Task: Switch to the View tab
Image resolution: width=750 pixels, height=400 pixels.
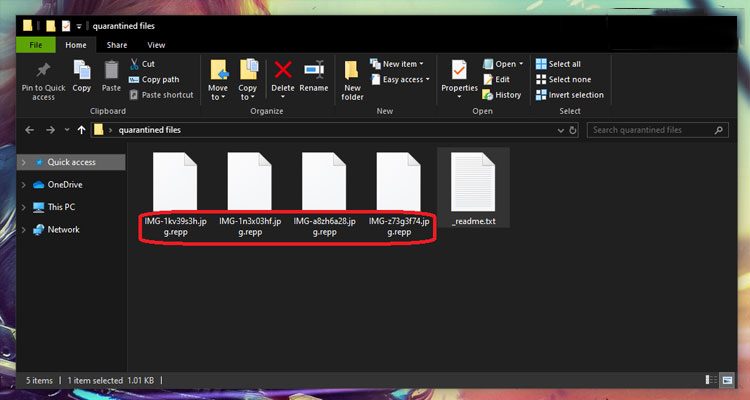Action: [156, 45]
